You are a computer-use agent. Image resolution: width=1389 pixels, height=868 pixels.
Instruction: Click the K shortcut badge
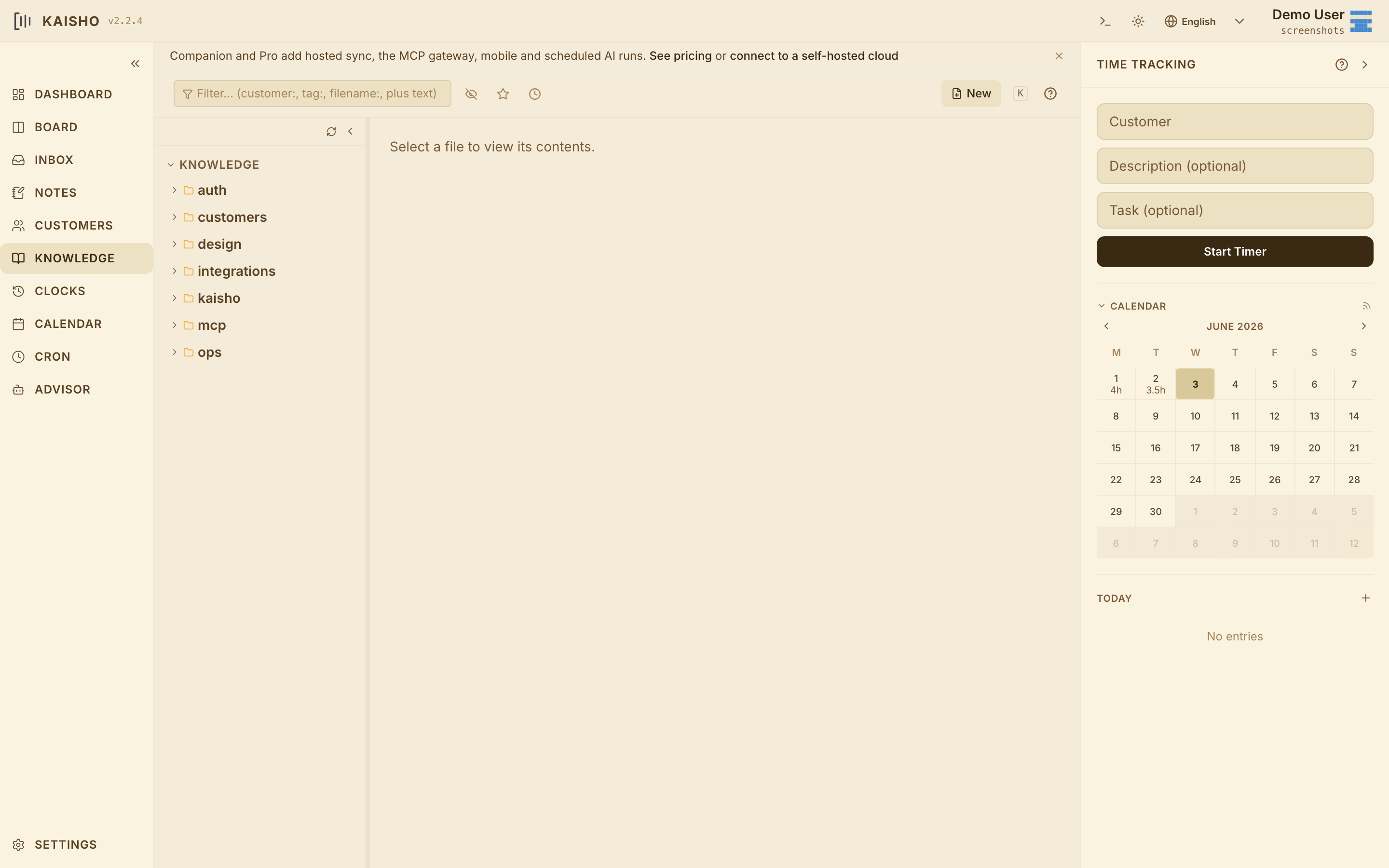click(1020, 93)
